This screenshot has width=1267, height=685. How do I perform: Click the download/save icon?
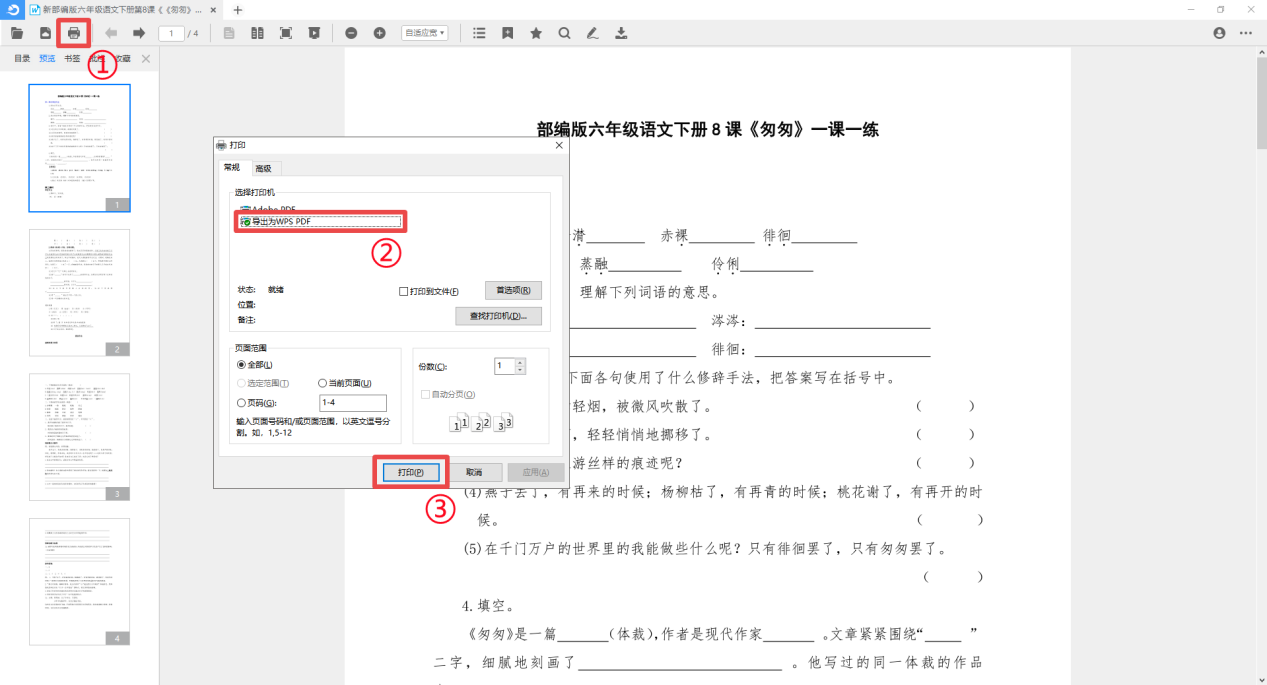[620, 32]
